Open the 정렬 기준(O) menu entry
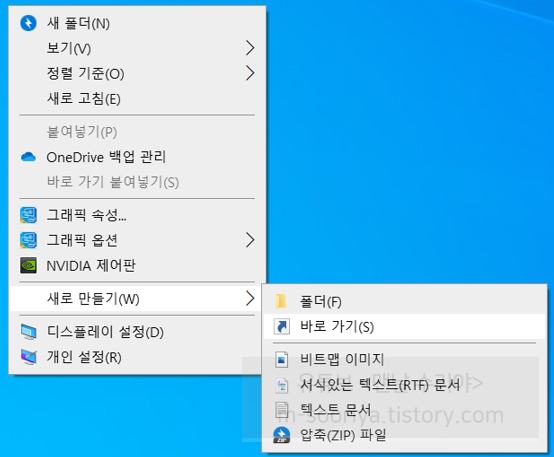 [x=137, y=73]
